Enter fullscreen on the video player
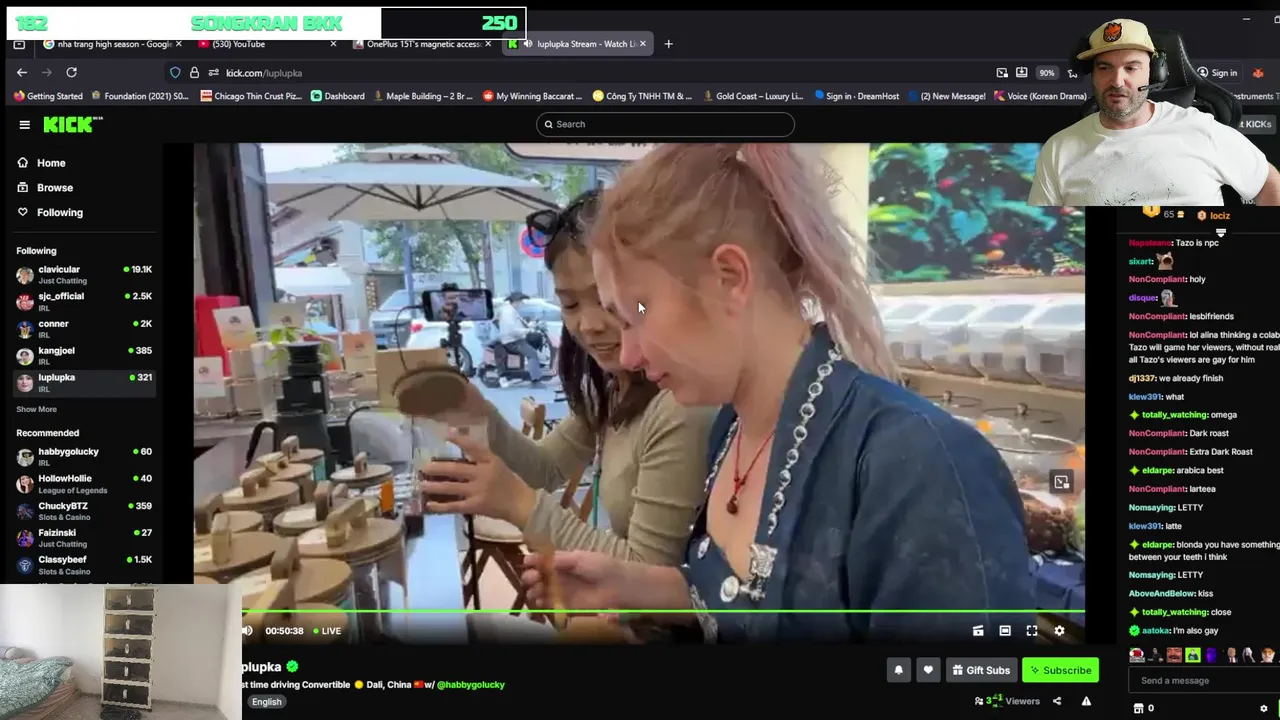The height and width of the screenshot is (720, 1280). 1032,631
